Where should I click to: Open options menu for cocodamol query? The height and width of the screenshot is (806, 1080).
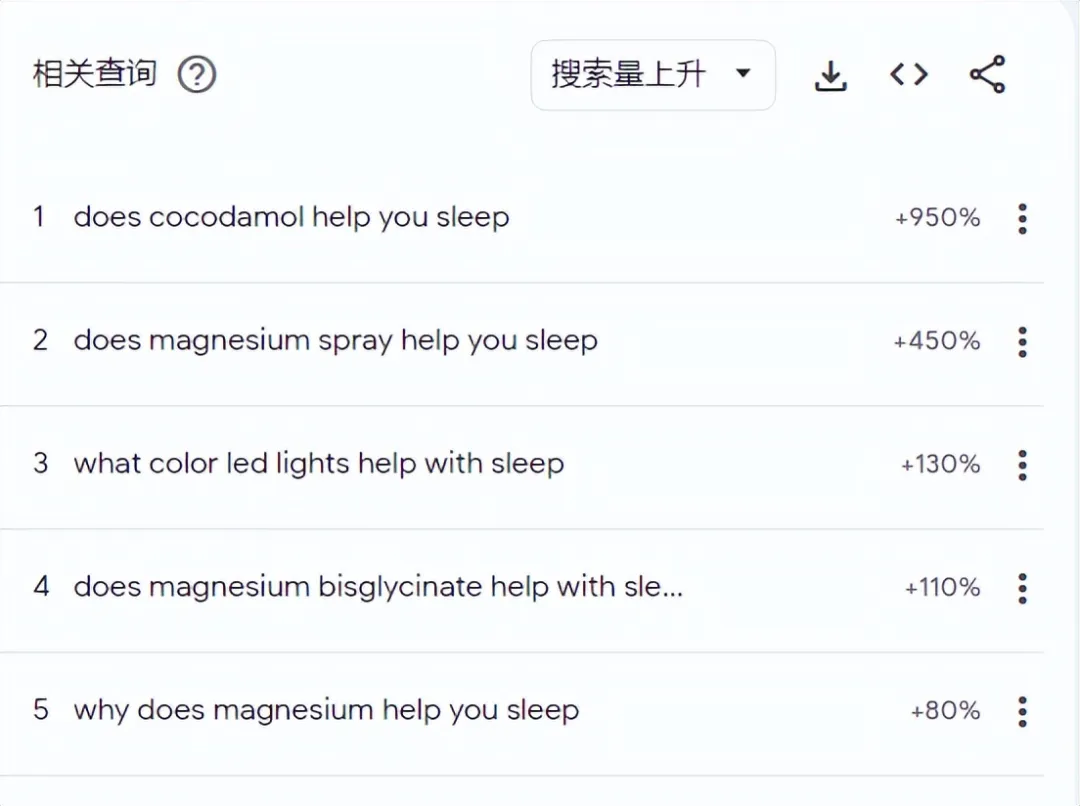[x=1022, y=218]
